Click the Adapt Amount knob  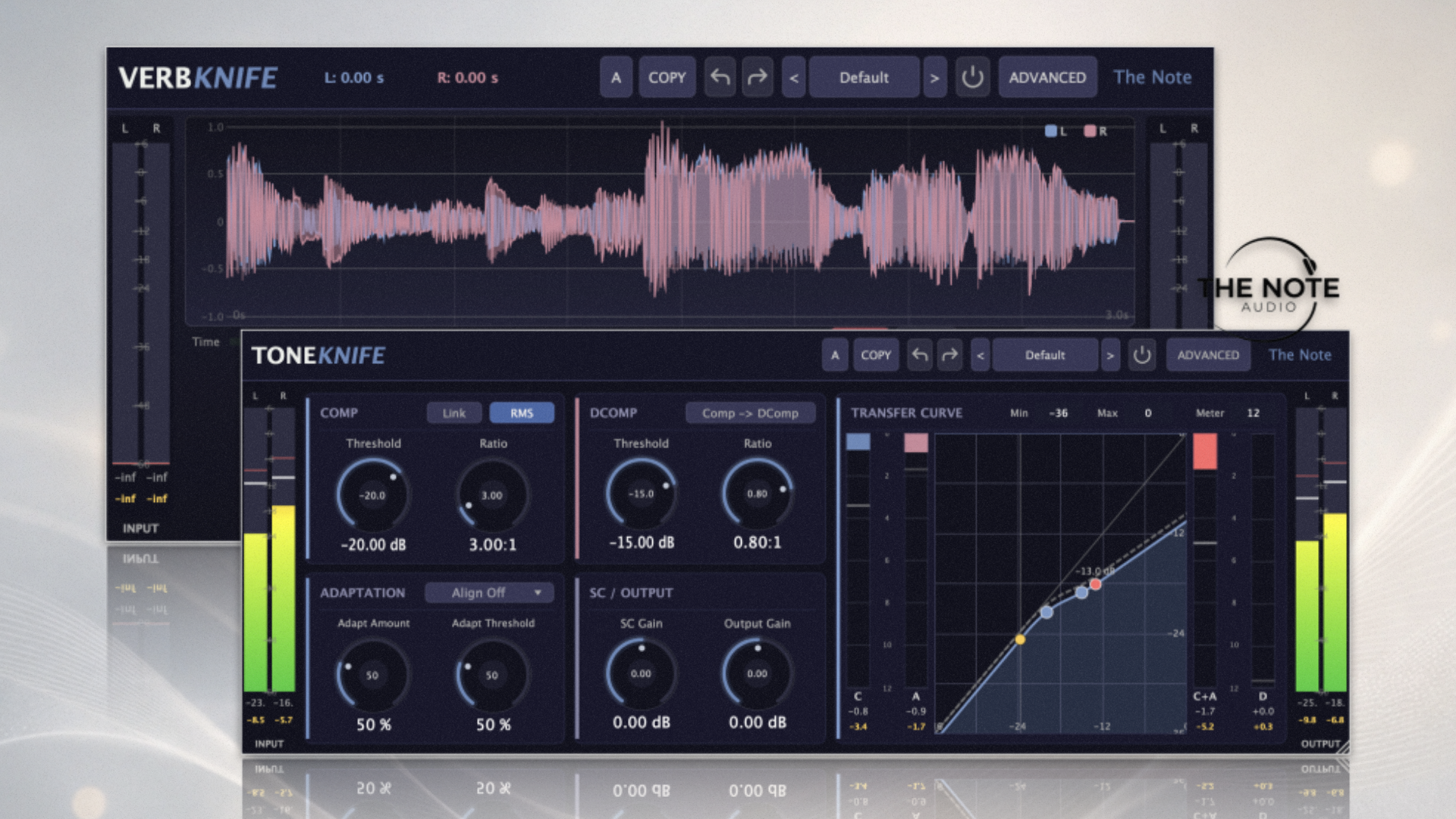point(372,675)
